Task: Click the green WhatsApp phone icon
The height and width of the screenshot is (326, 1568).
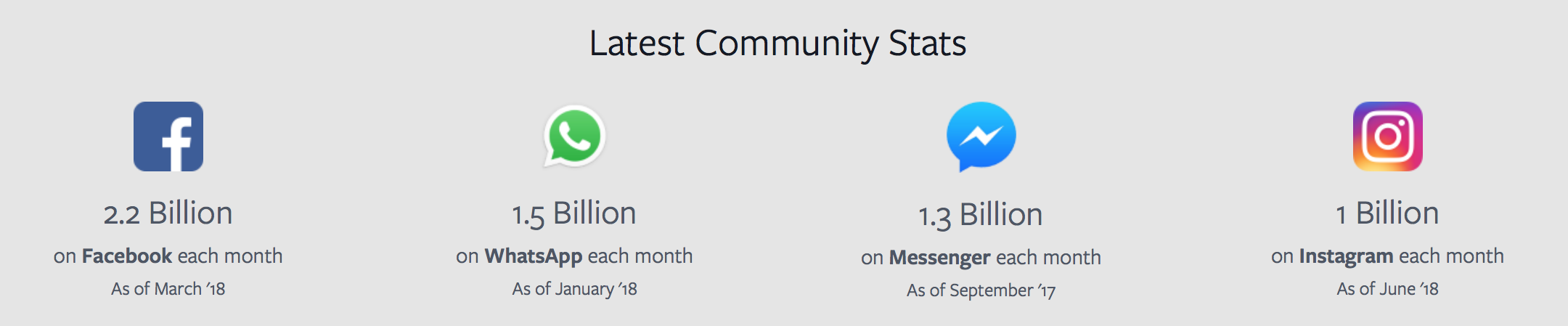Action: 574,136
